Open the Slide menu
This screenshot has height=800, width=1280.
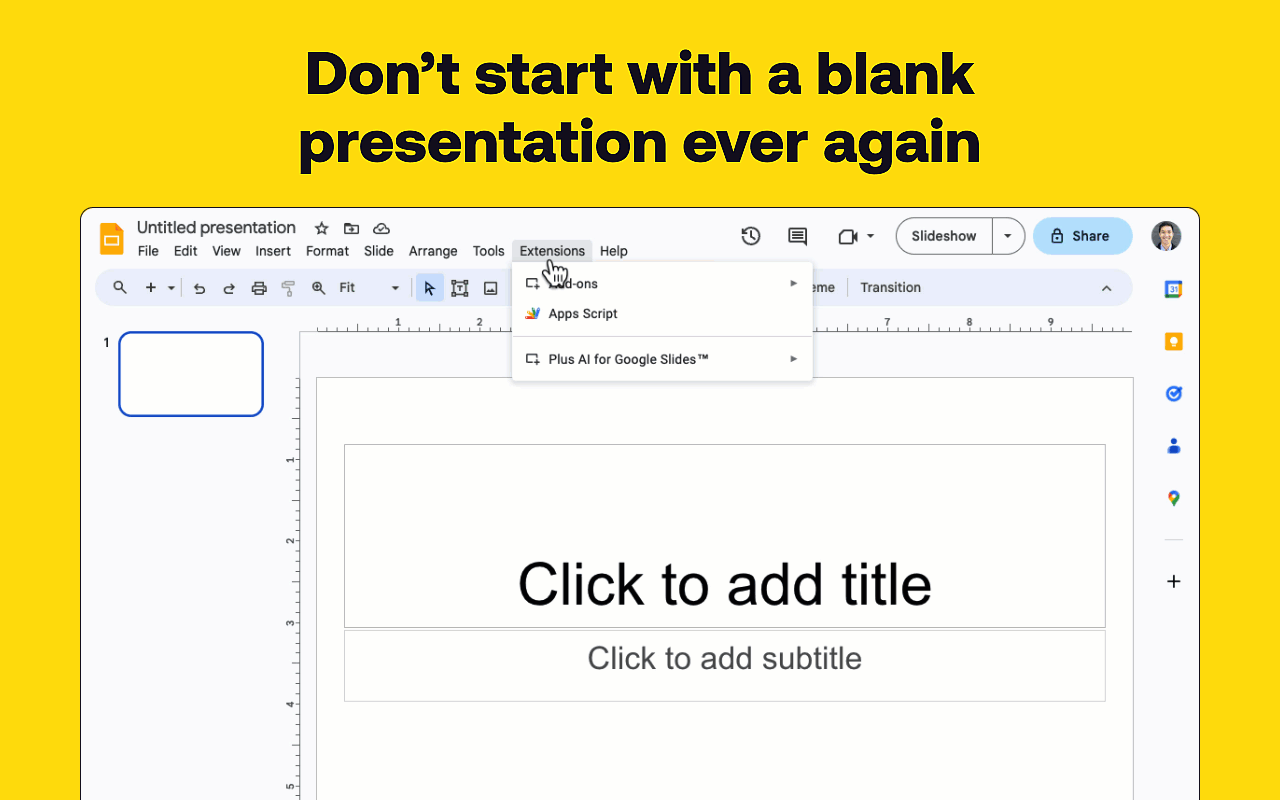tap(378, 251)
